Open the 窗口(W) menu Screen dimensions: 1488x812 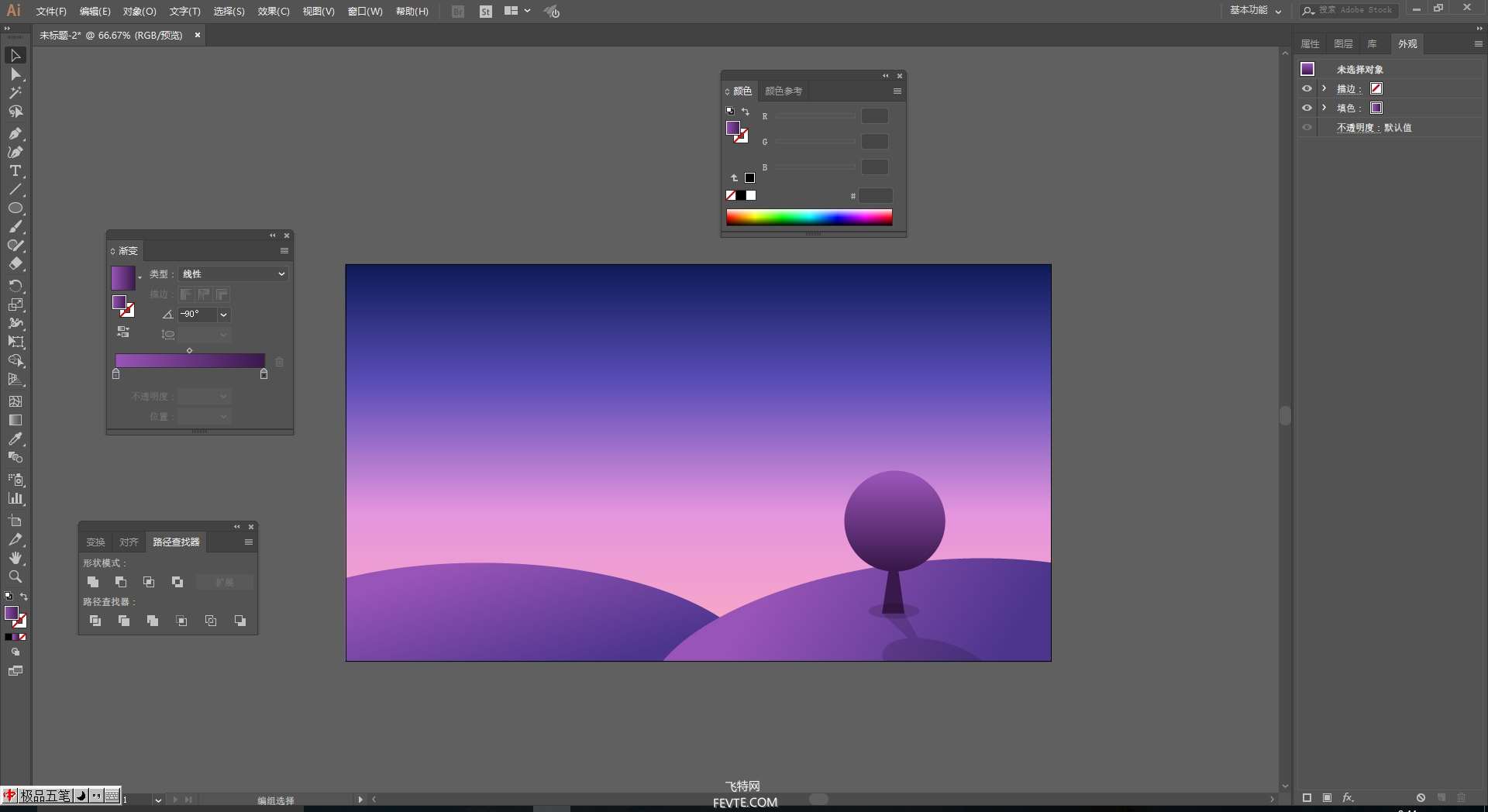[365, 12]
